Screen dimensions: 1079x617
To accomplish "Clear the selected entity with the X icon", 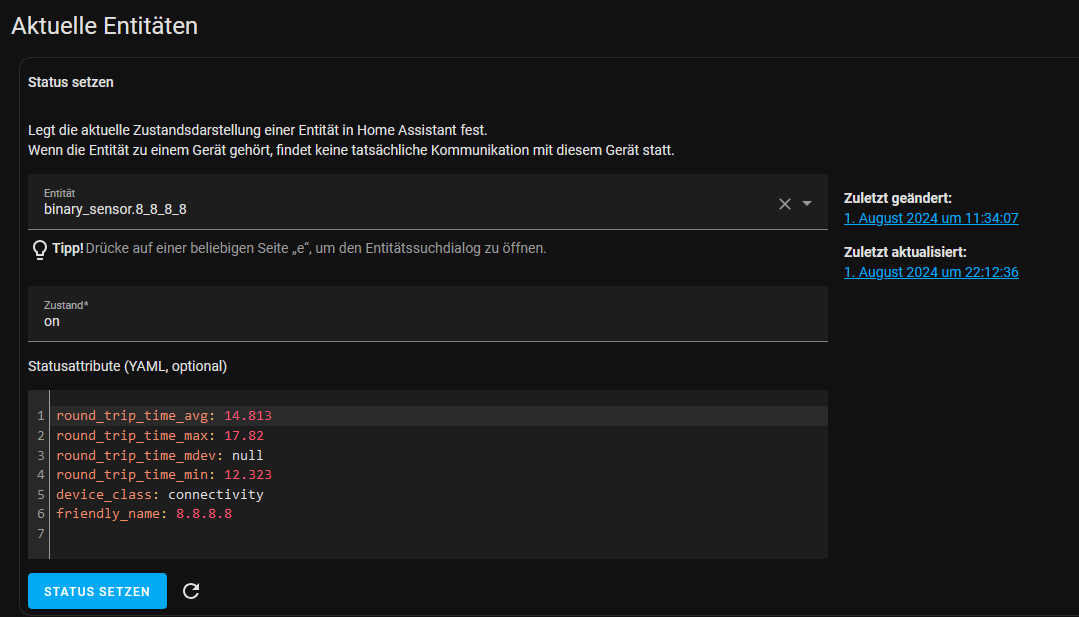I will (785, 204).
